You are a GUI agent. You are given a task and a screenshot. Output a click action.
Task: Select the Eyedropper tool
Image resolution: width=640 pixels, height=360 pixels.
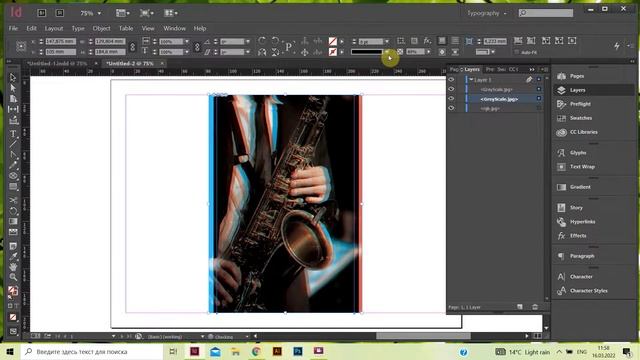13,256
